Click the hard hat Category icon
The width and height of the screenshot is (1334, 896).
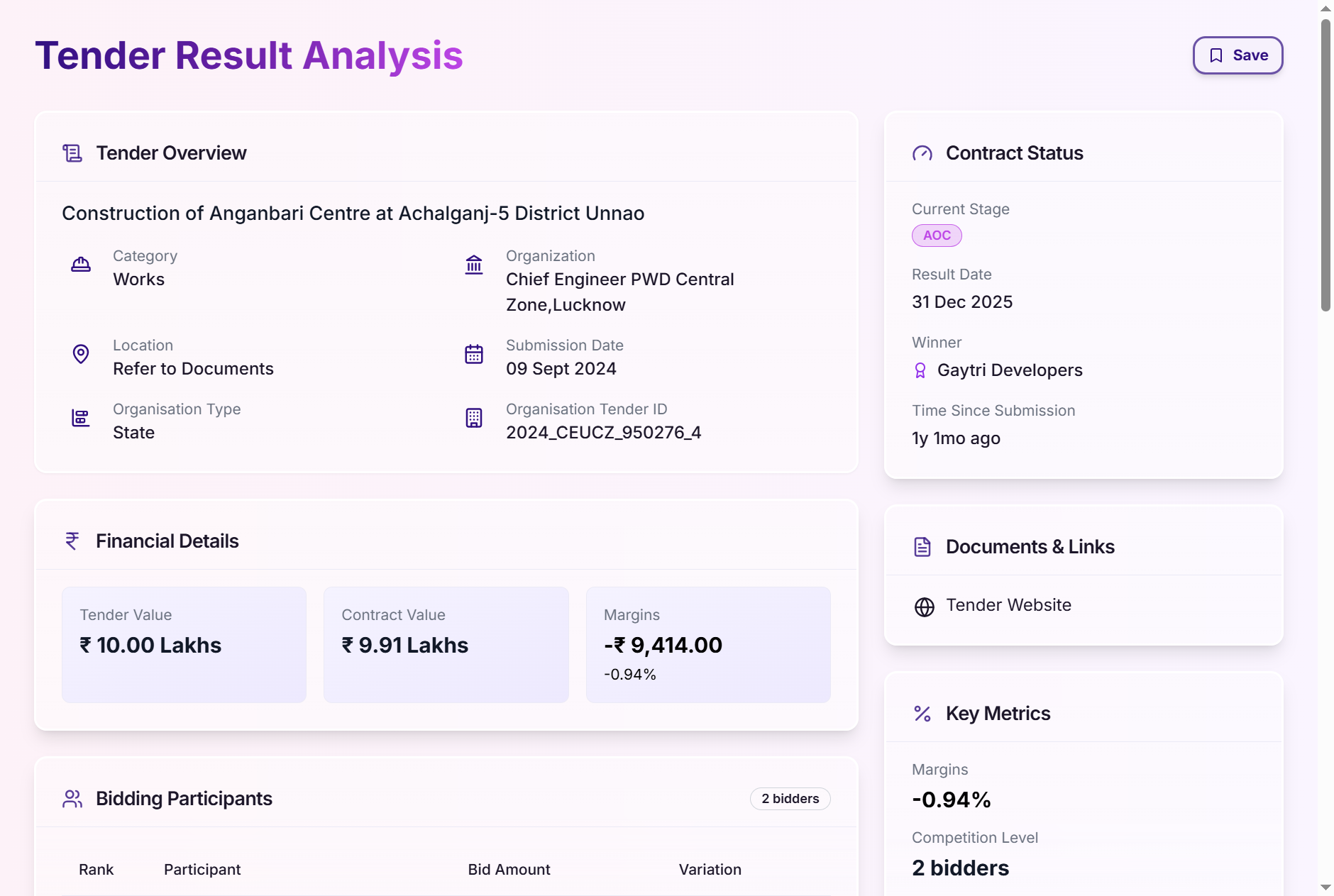click(81, 265)
